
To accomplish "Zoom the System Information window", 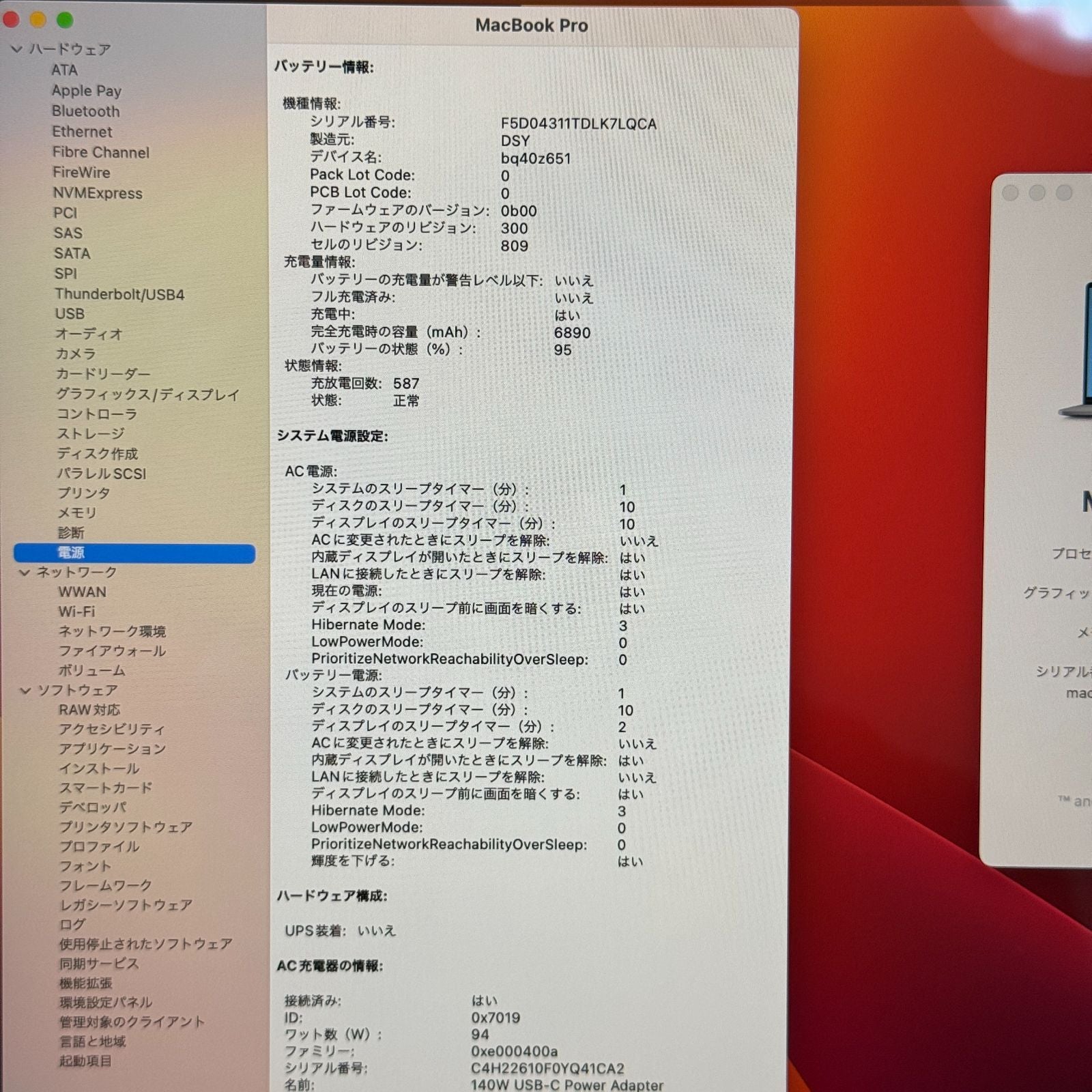I will (x=65, y=20).
